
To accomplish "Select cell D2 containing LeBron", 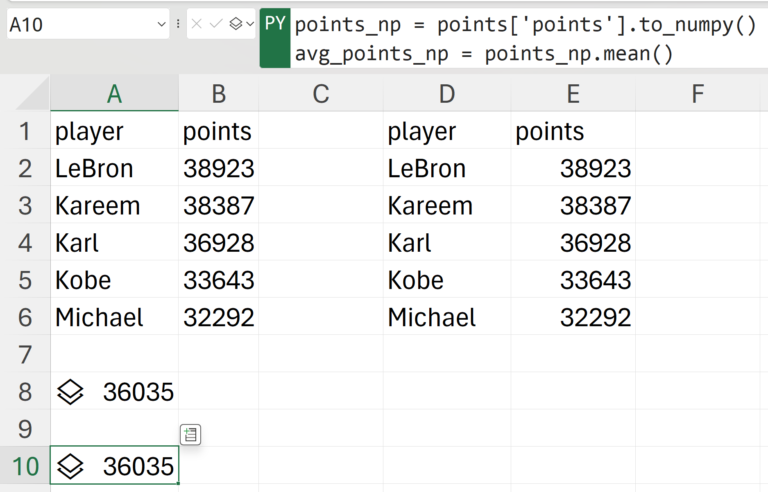I will click(447, 169).
